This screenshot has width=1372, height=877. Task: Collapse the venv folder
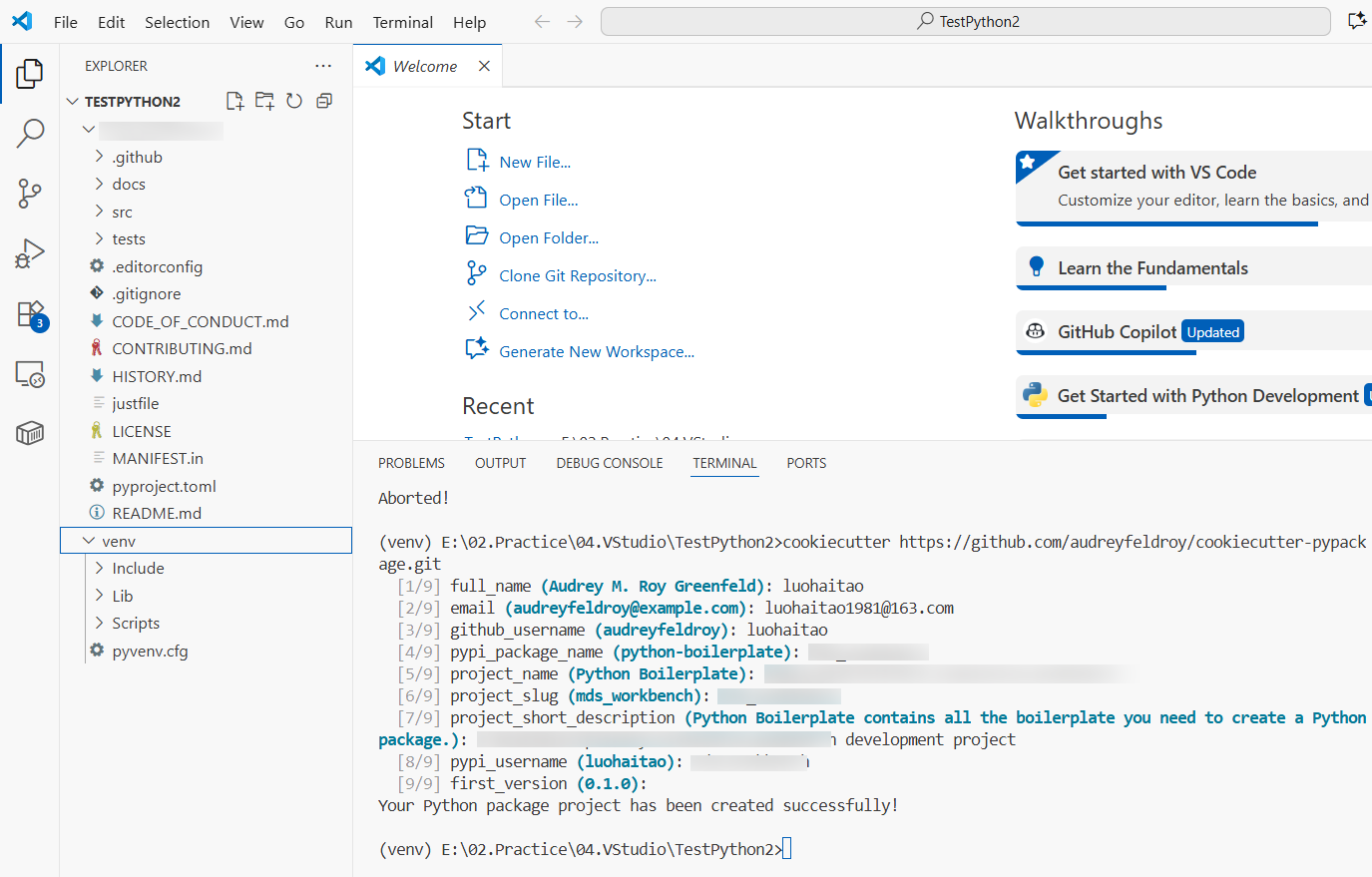click(x=89, y=541)
